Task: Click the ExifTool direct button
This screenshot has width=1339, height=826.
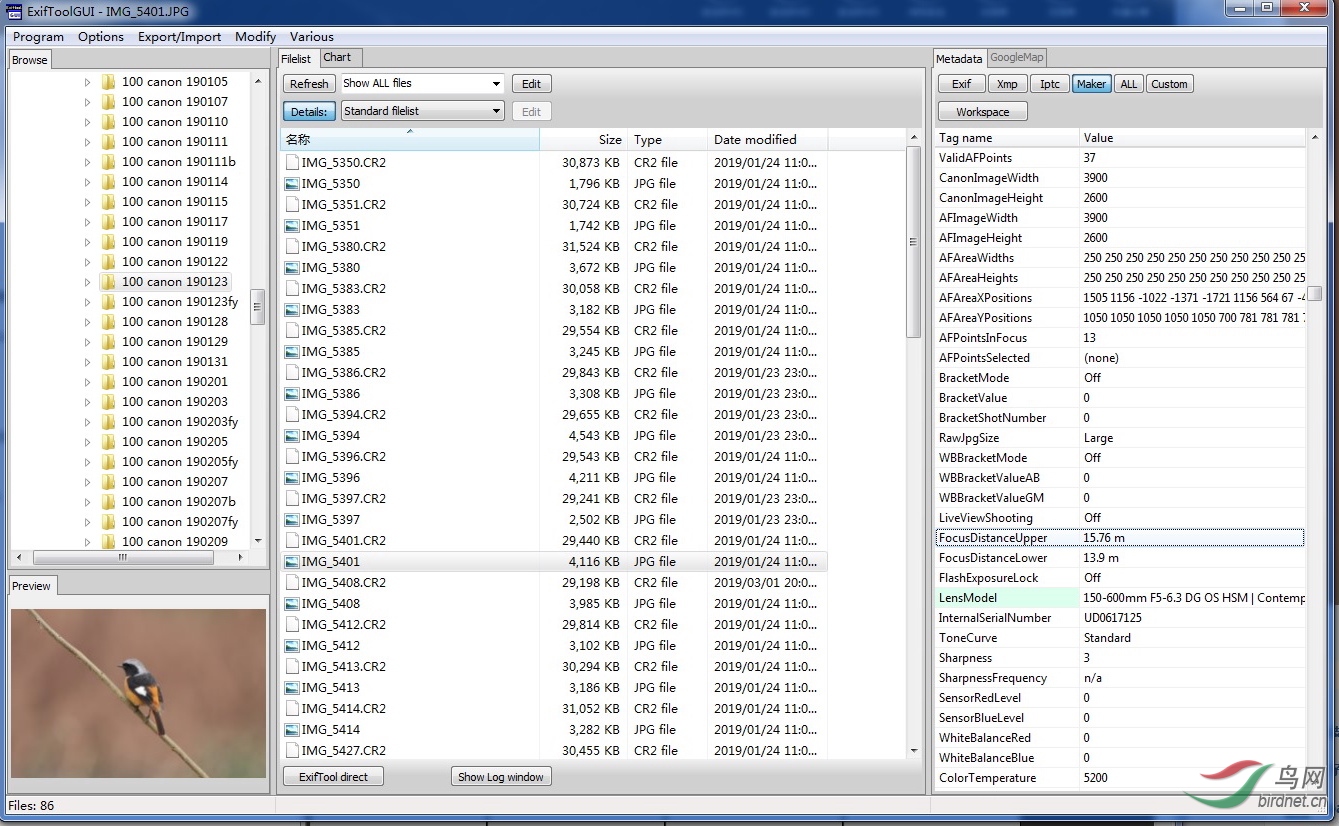Action: pos(334,776)
